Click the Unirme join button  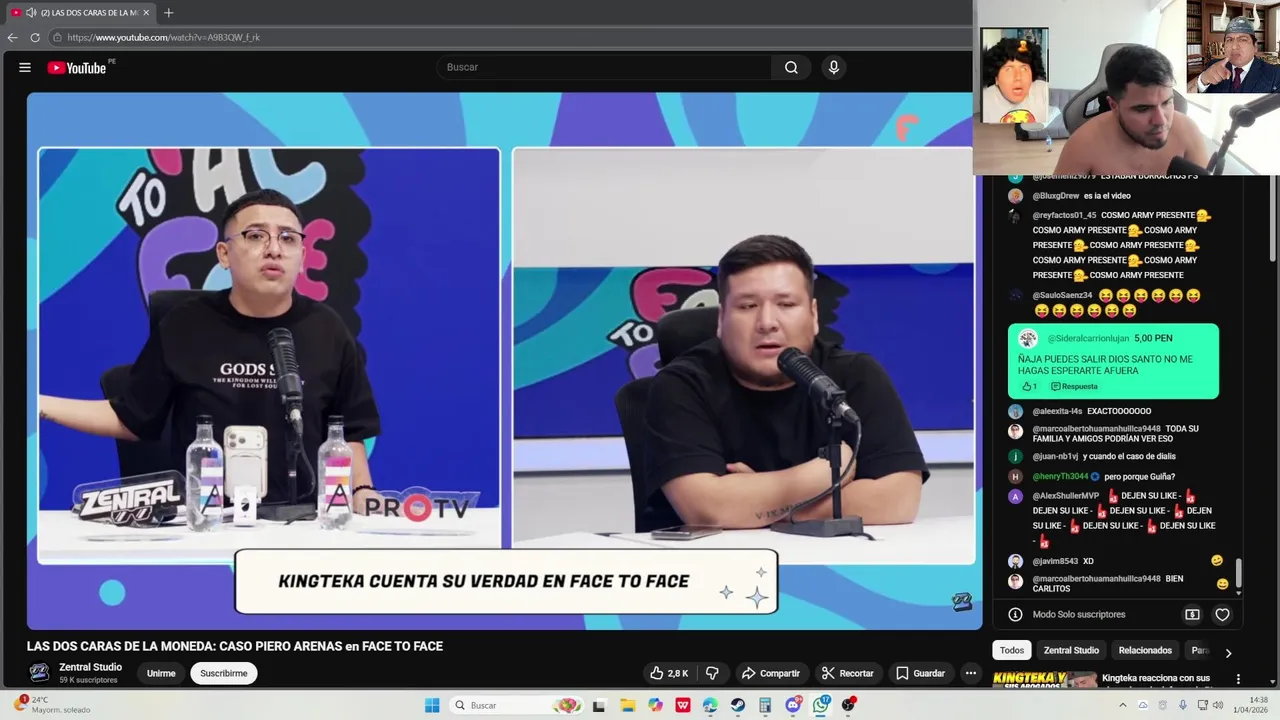point(161,673)
